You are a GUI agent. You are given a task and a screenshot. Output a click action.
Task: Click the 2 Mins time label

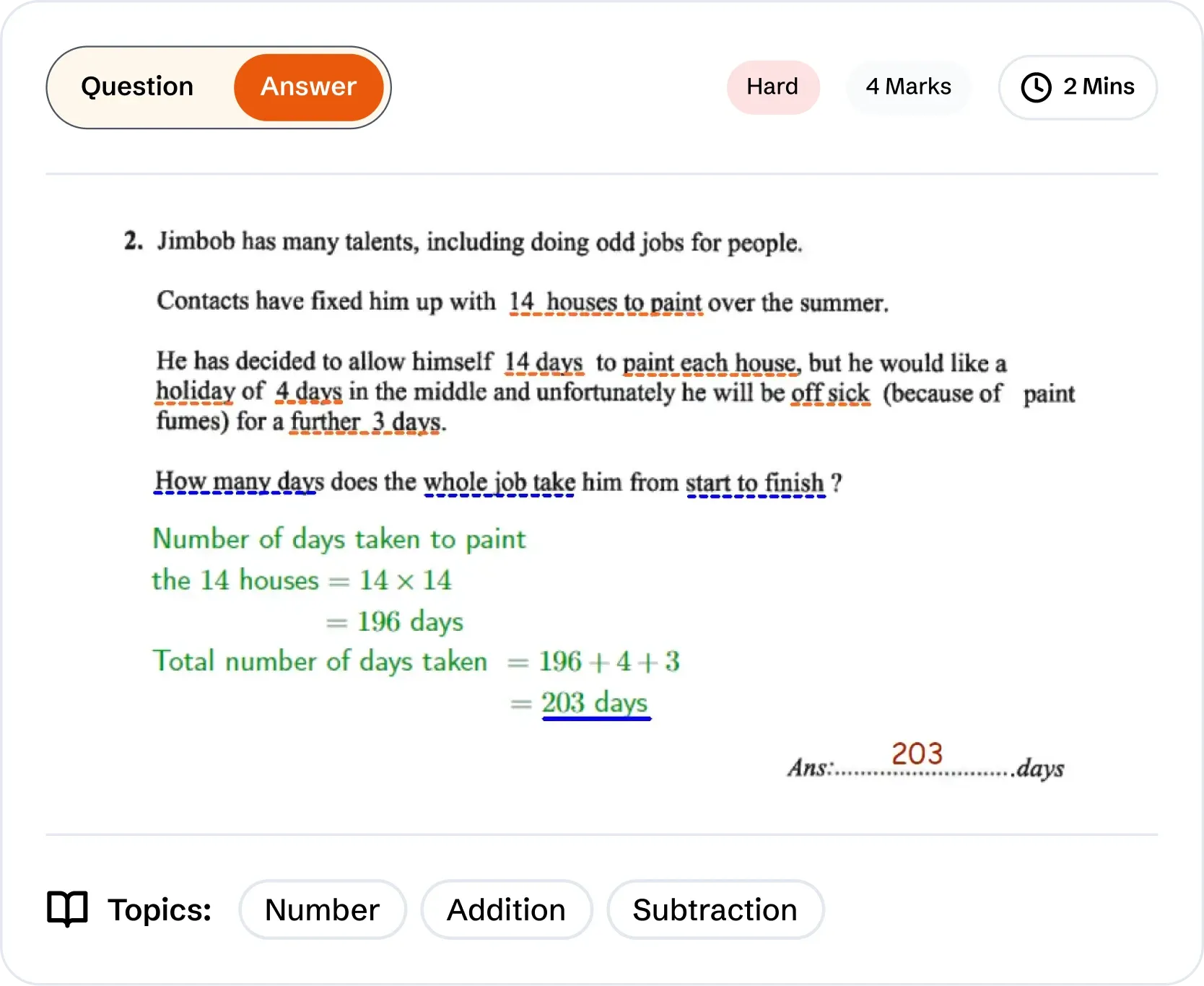click(1099, 87)
